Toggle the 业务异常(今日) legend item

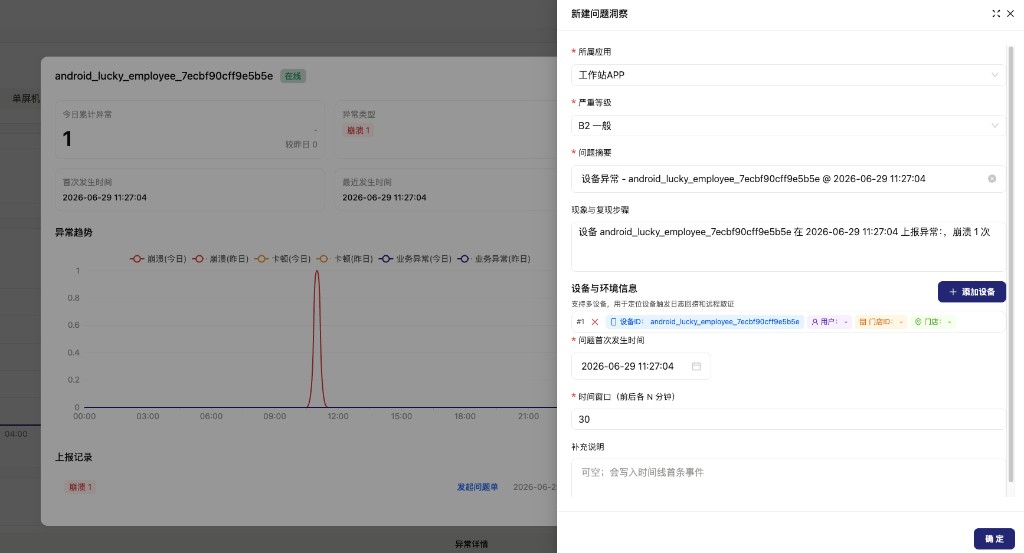pos(415,259)
